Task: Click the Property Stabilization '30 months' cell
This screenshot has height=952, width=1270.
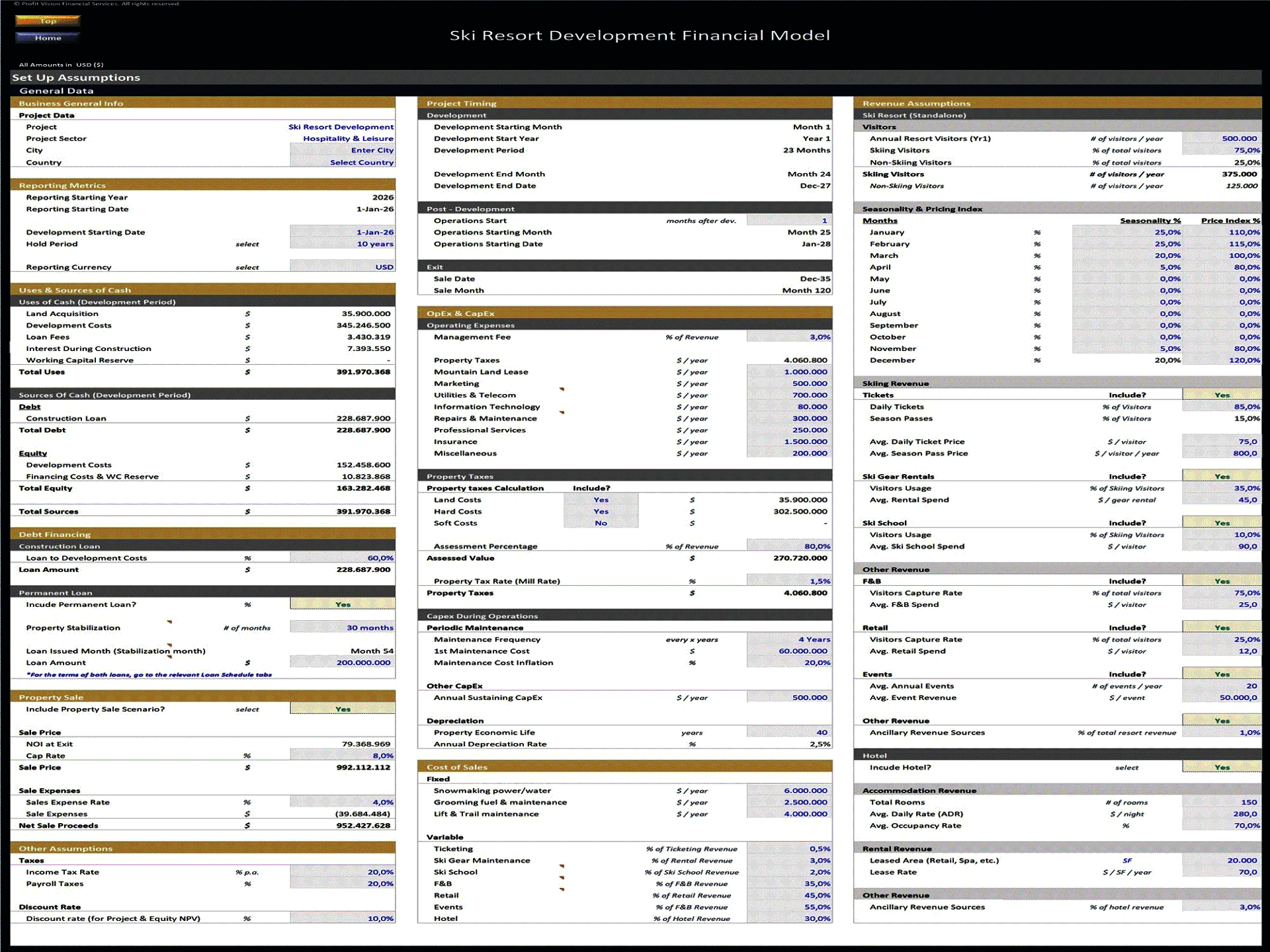Action: [343, 628]
